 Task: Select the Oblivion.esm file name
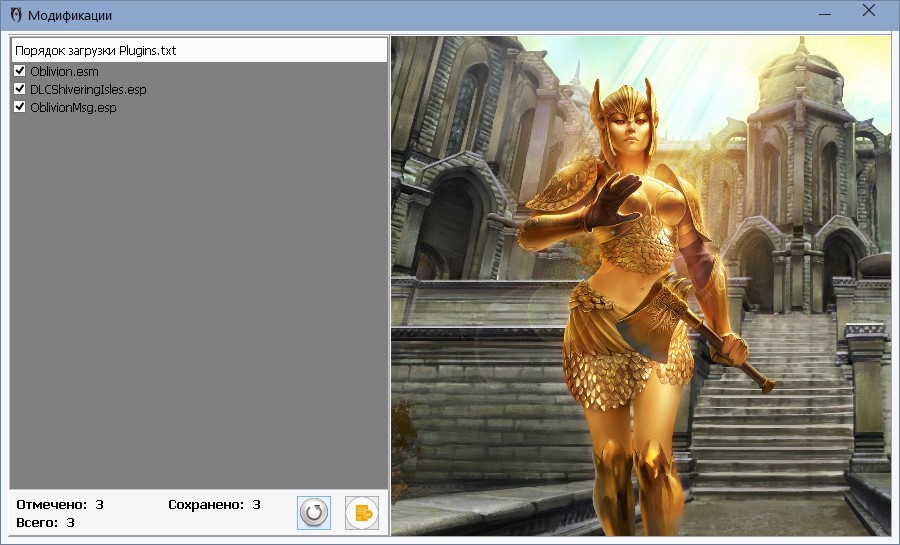(x=64, y=72)
